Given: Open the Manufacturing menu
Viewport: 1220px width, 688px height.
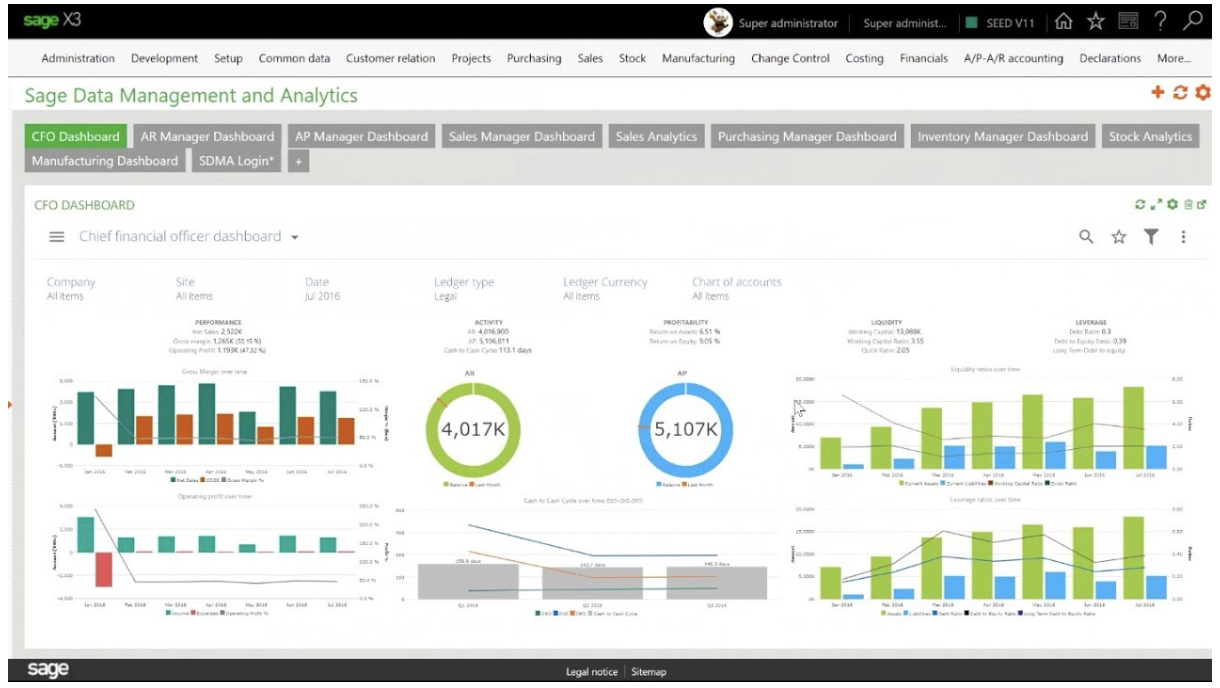Looking at the screenshot, I should (698, 59).
